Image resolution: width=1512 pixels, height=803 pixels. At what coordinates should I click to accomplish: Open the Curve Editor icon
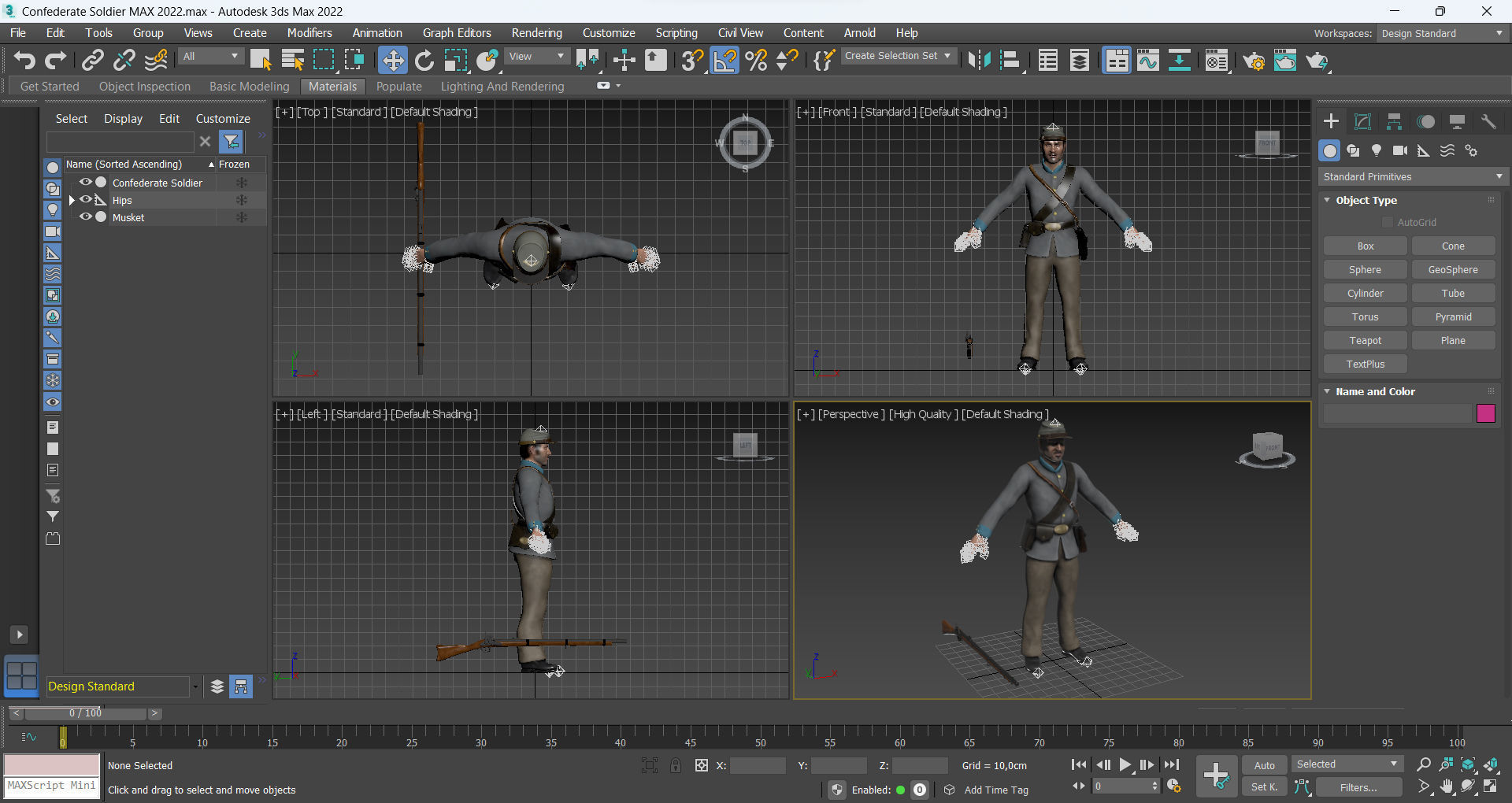(x=1148, y=61)
